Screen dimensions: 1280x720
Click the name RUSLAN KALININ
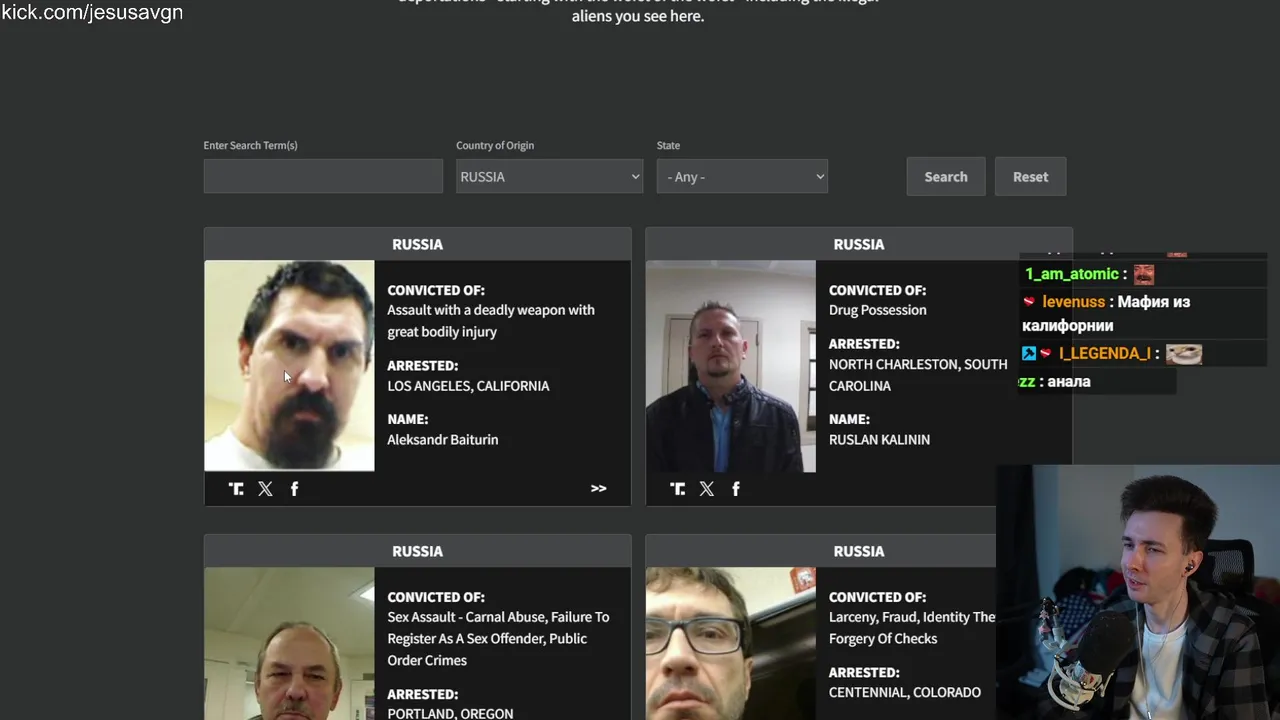coord(879,440)
